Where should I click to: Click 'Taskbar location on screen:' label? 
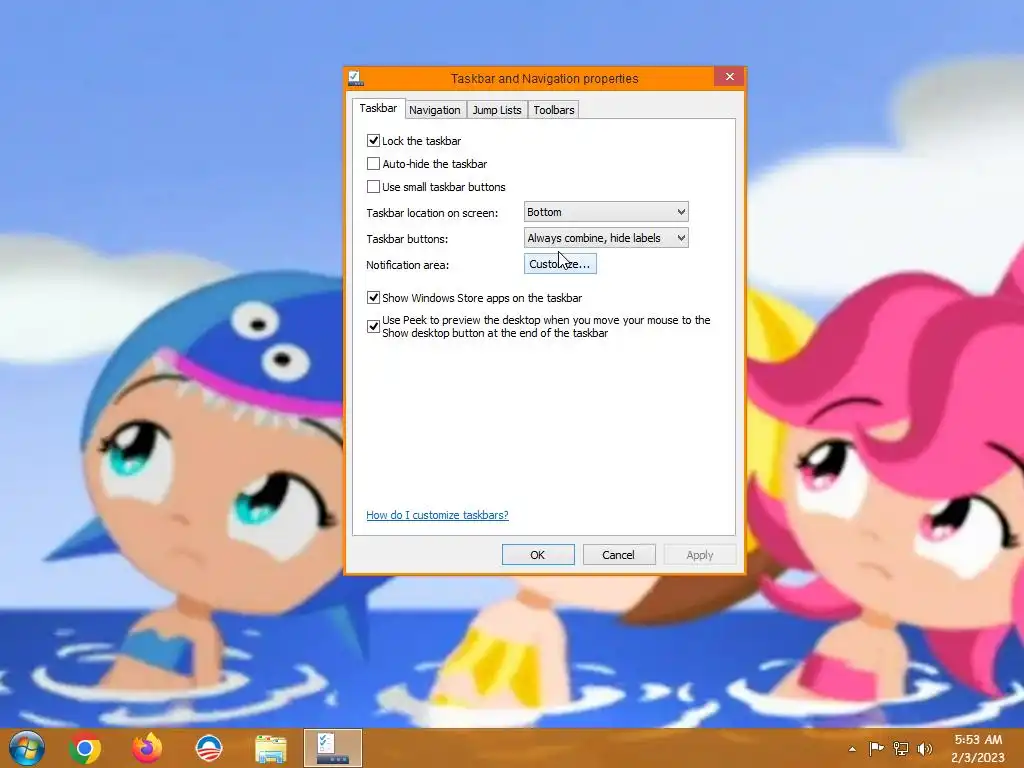(432, 213)
